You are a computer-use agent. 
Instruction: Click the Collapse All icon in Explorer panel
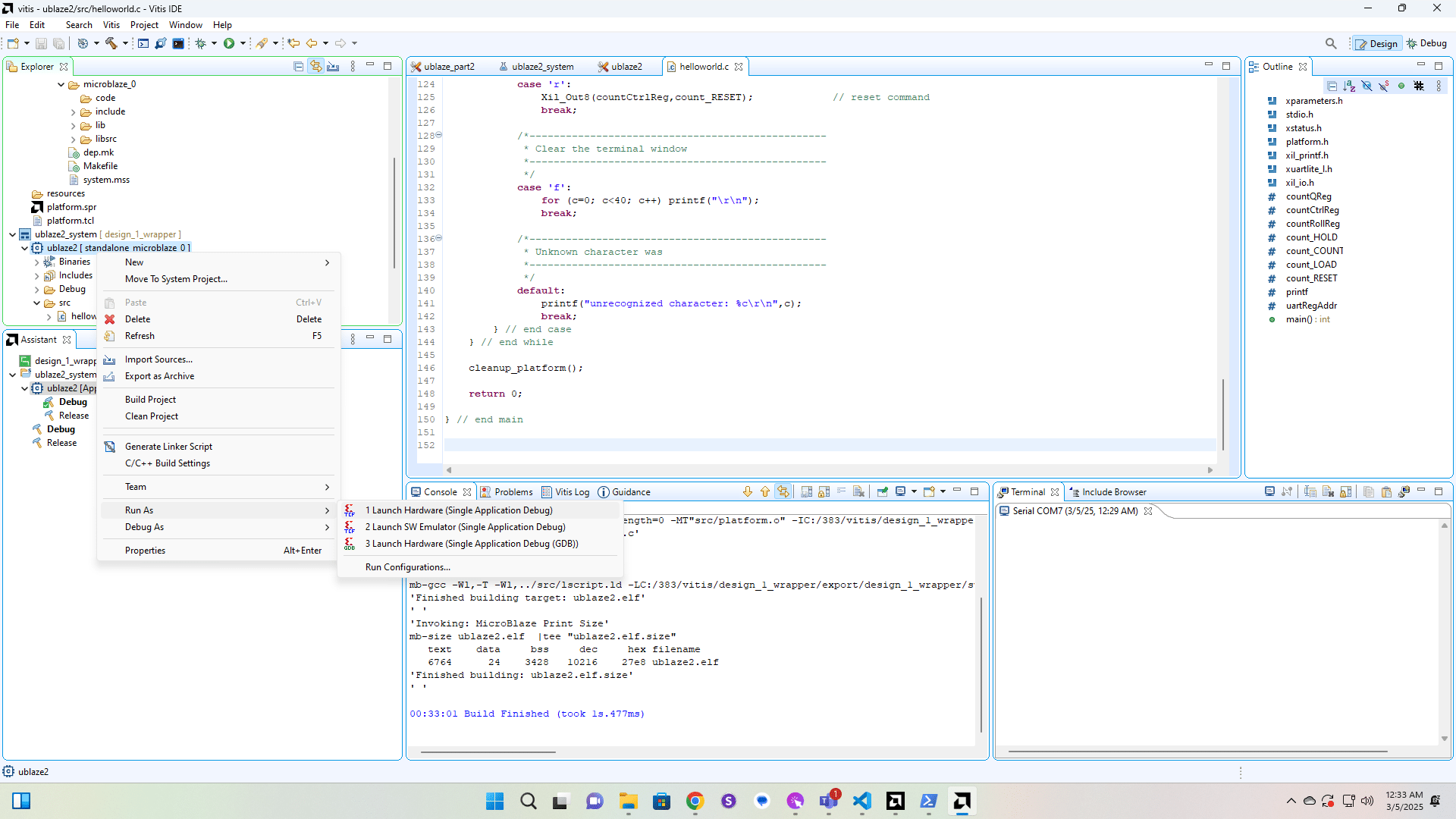coord(298,67)
